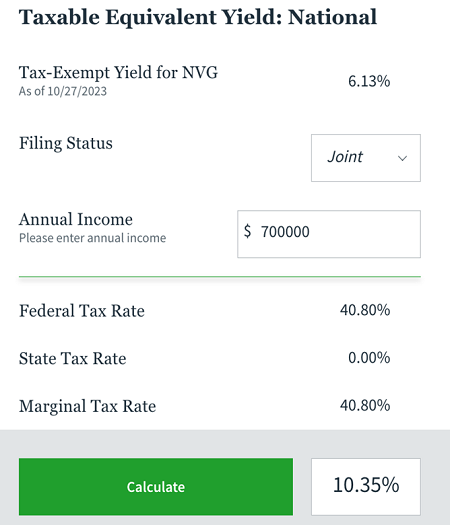Screen dimensions: 450x525
Task: Click the Annual Income label
Action: pos(76,219)
